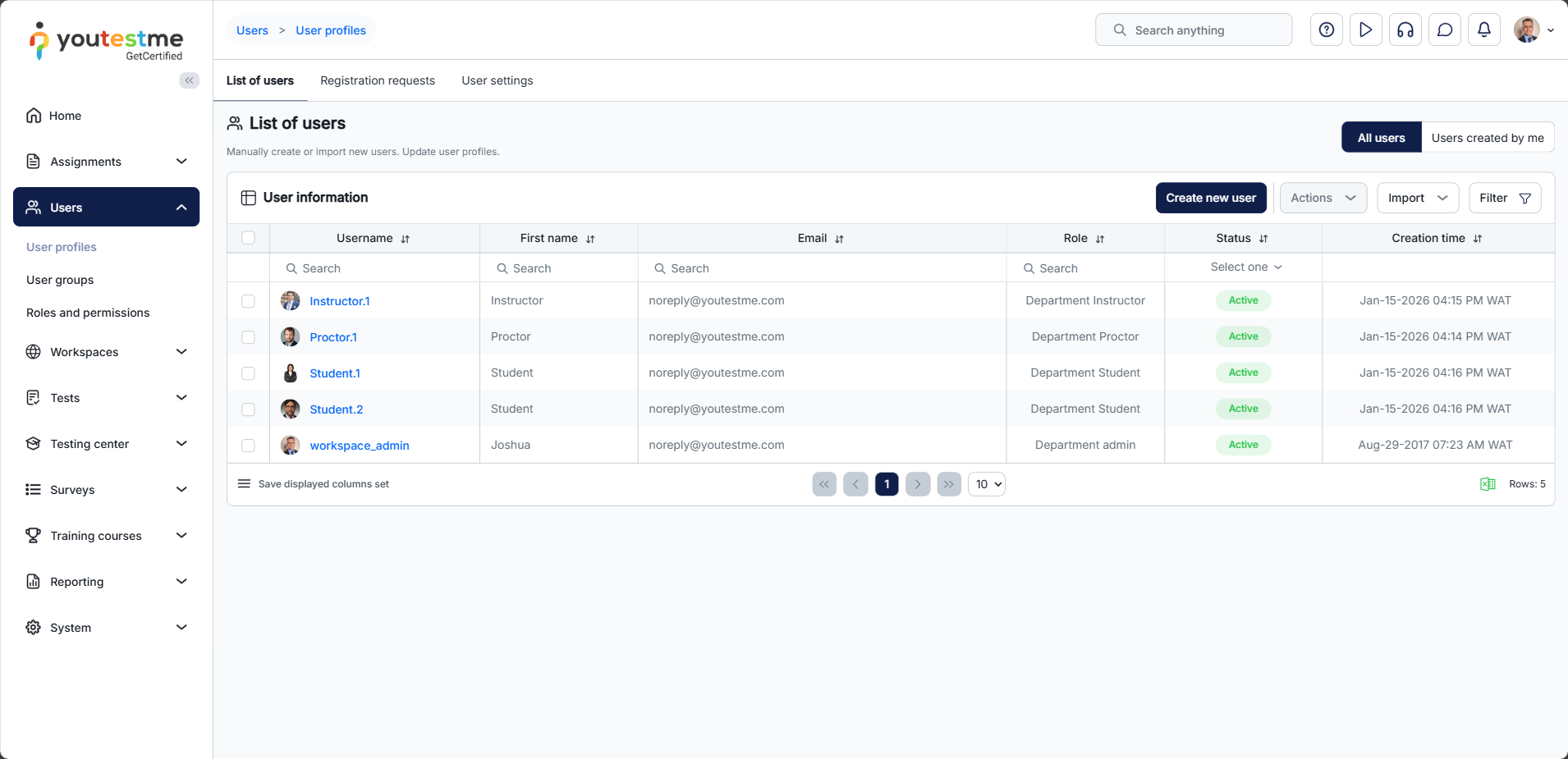The height and width of the screenshot is (759, 1568).
Task: Switch to Registration requests tab
Action: click(378, 80)
